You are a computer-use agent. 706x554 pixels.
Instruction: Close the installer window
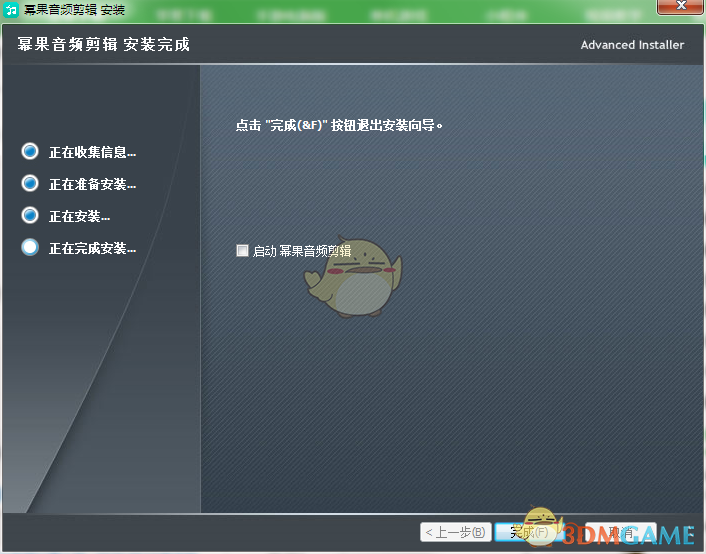tap(681, 6)
